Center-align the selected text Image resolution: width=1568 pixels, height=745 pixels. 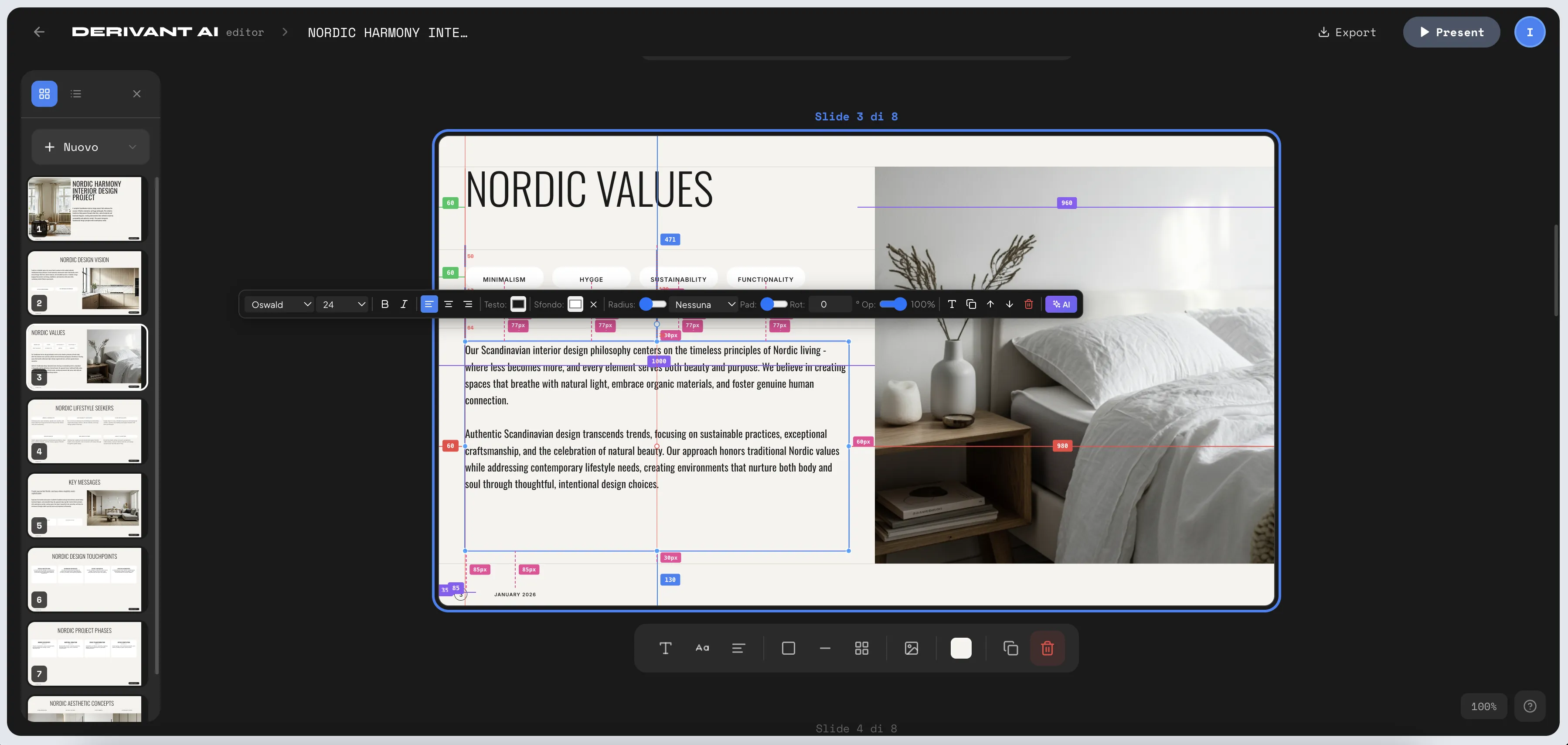point(449,304)
